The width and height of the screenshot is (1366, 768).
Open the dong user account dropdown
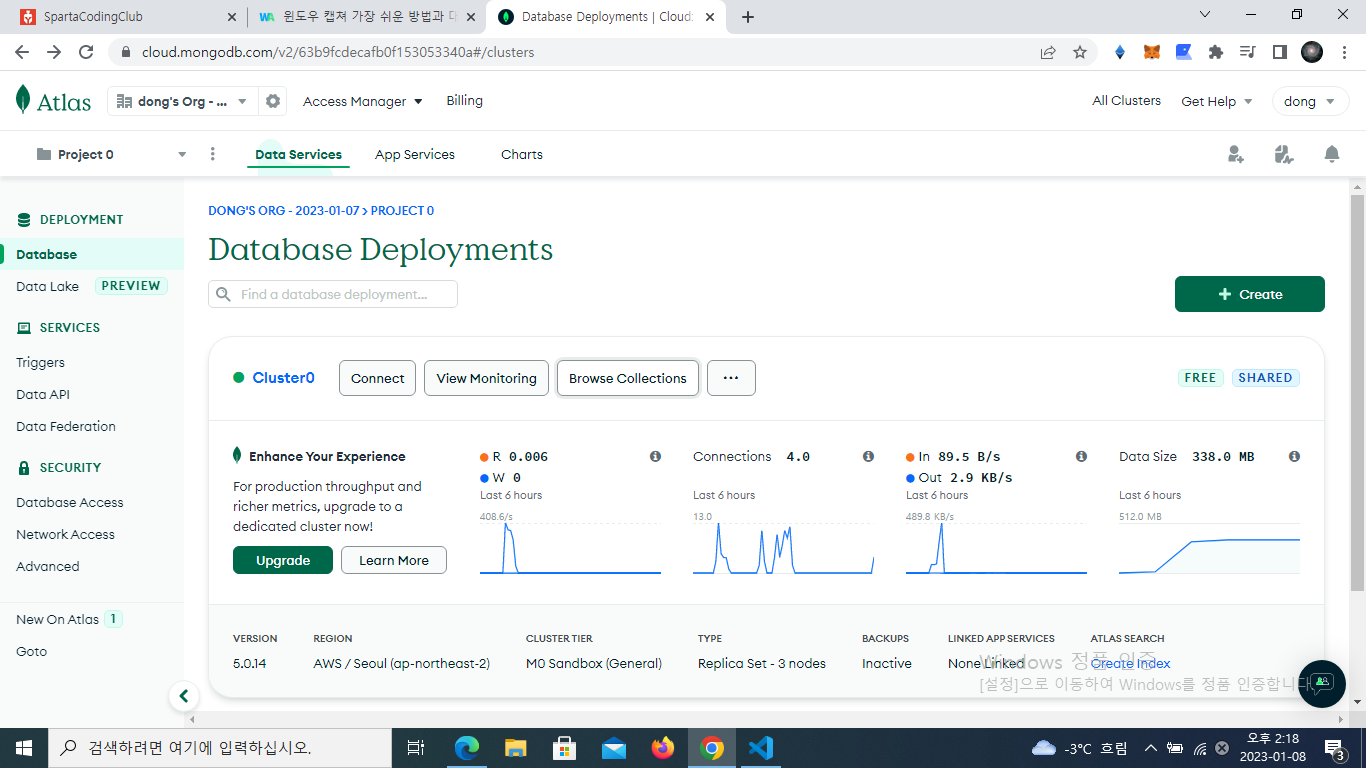[1310, 101]
